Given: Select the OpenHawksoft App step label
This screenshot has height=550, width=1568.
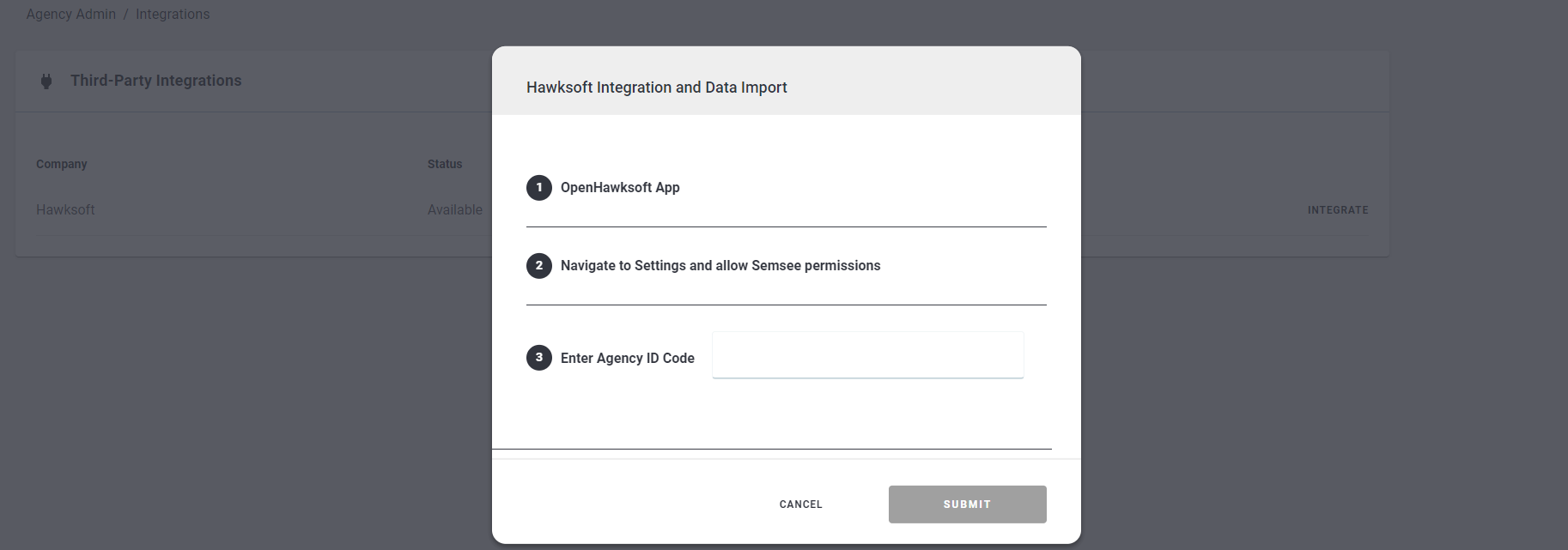Looking at the screenshot, I should tap(620, 187).
